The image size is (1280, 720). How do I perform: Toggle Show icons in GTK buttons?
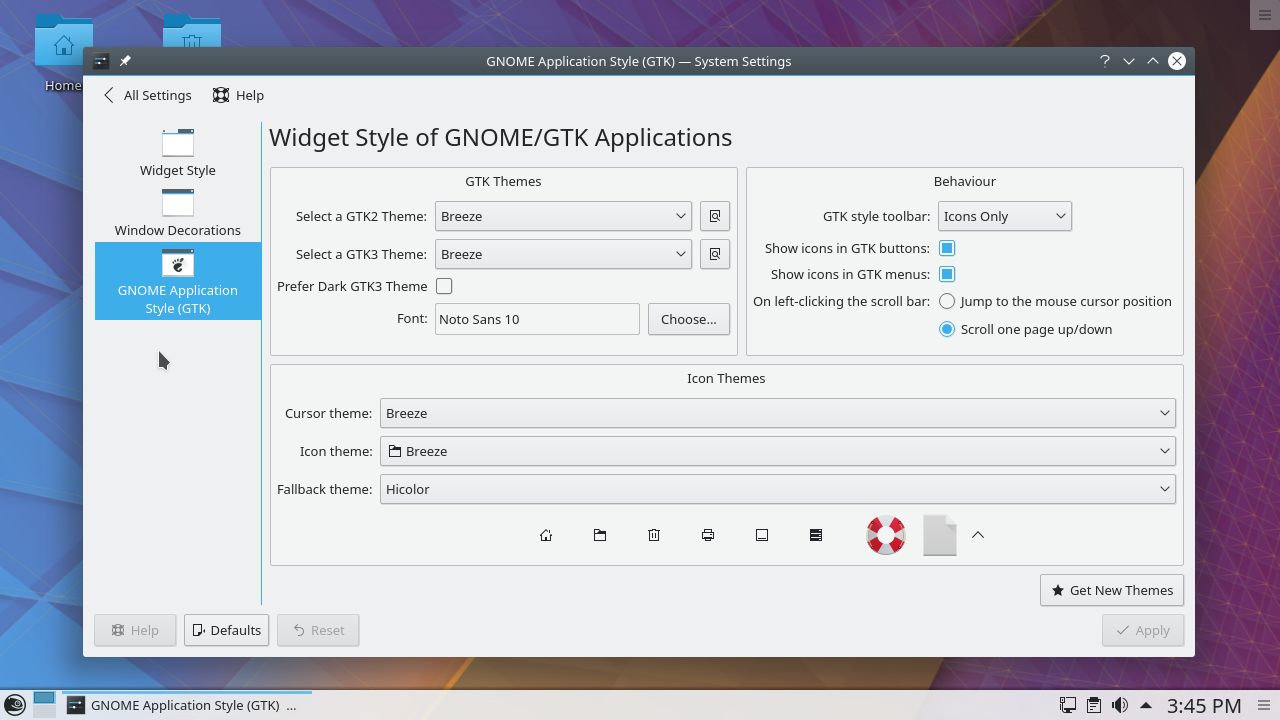click(947, 248)
